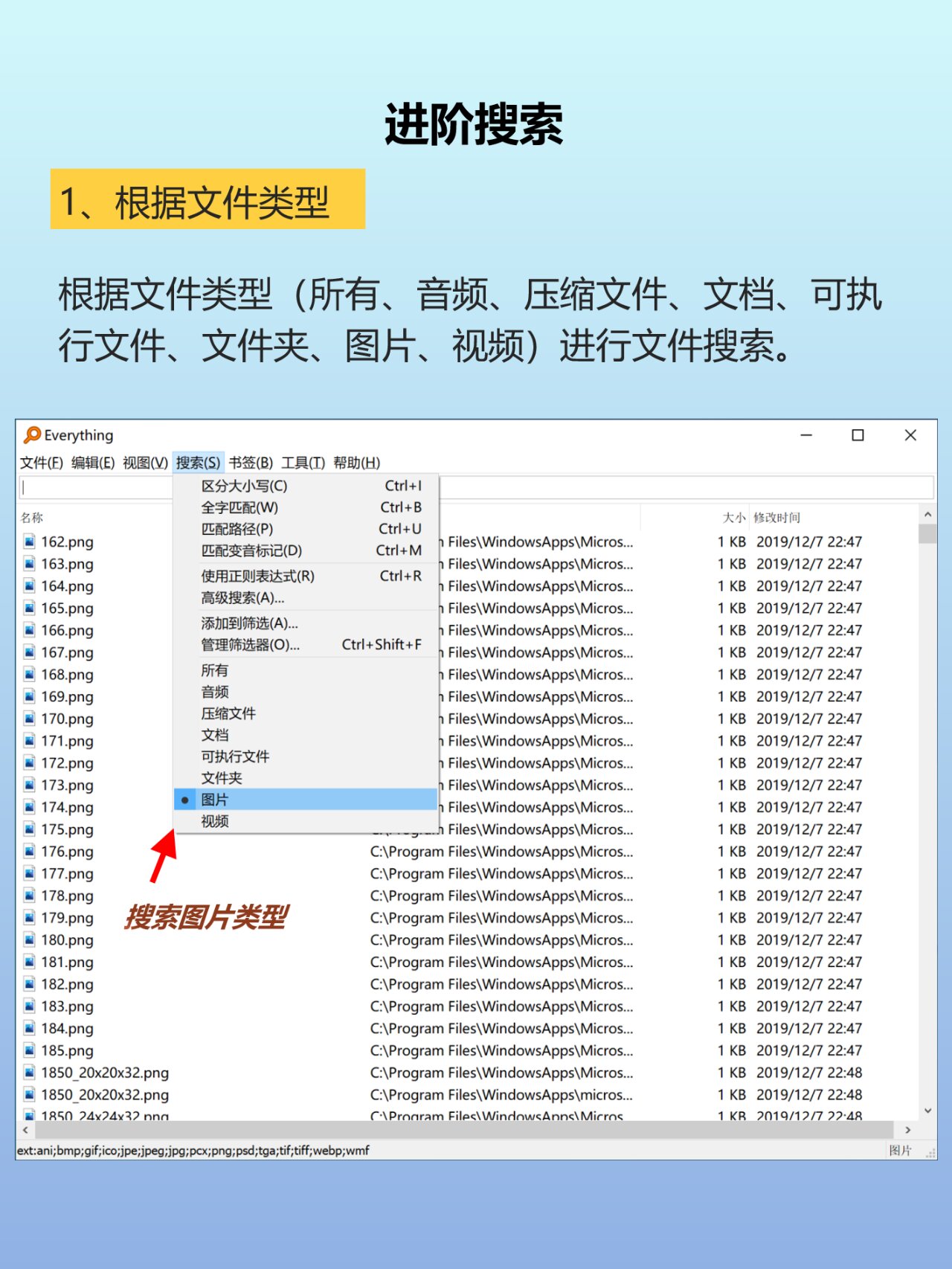Choose 高级搜索(A)... from the menu

(x=306, y=597)
